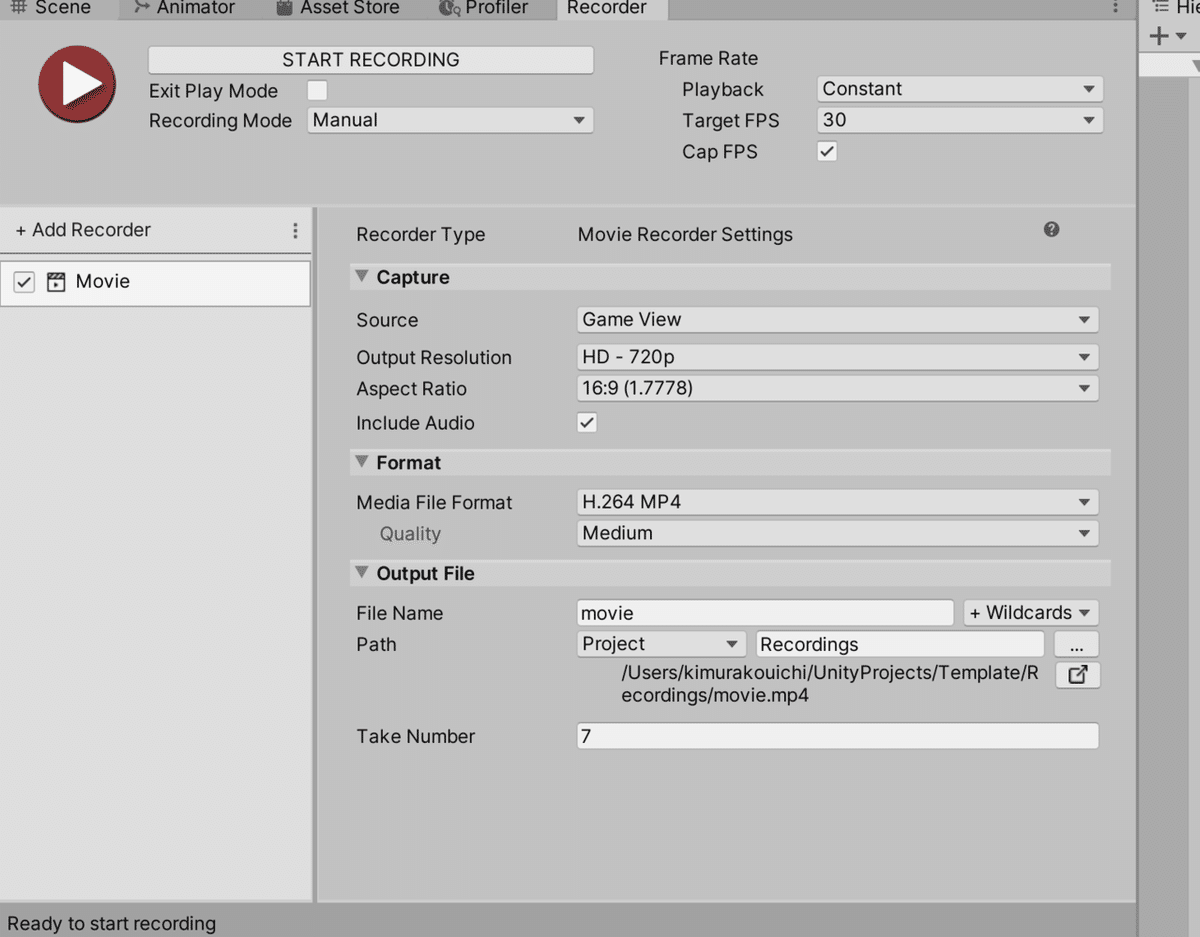Open the Playback frame rate dropdown
Image resolution: width=1200 pixels, height=937 pixels.
(x=960, y=89)
